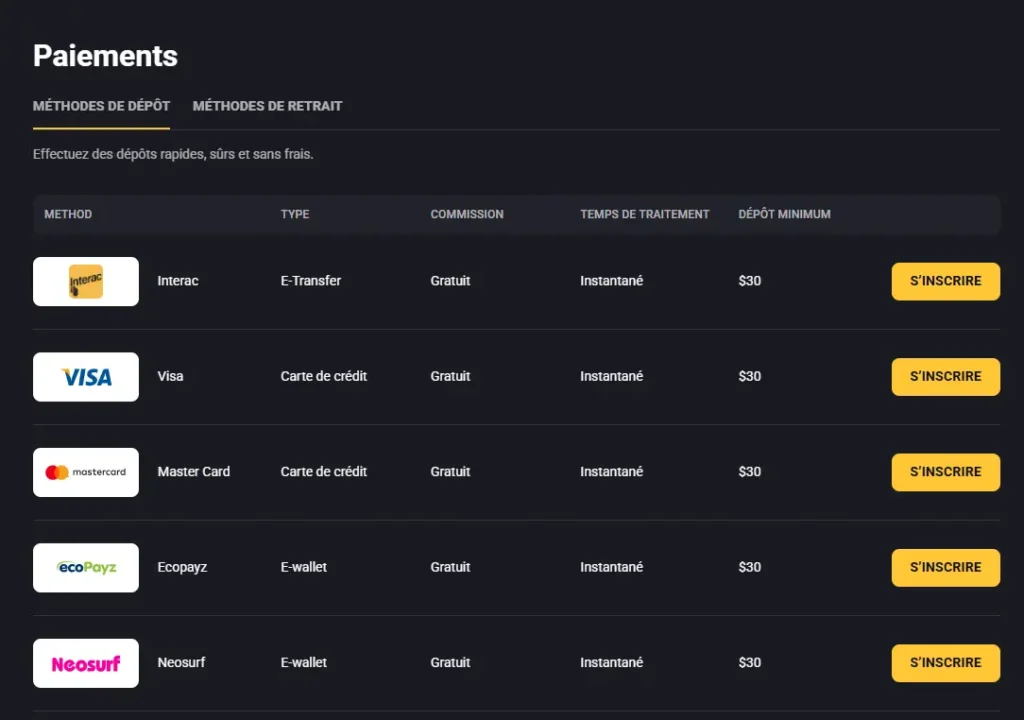Click Gratuit commission in Ecopayz row
The width and height of the screenshot is (1024, 720).
point(450,567)
